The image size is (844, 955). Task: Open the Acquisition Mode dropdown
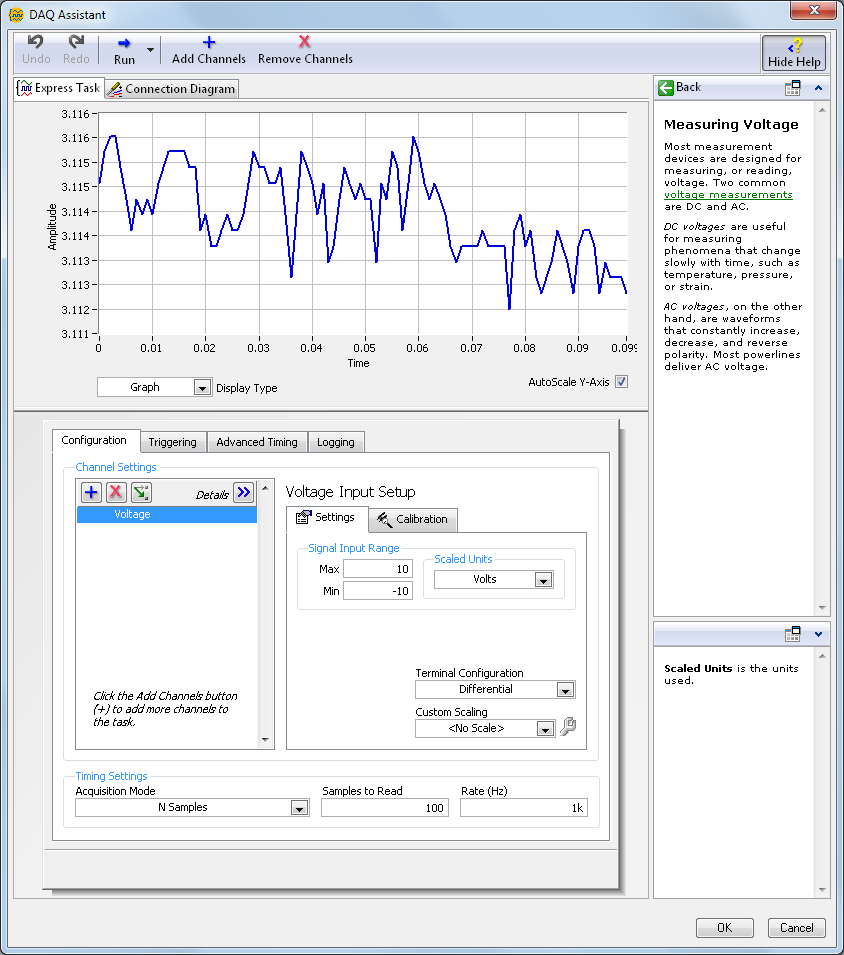[x=299, y=808]
